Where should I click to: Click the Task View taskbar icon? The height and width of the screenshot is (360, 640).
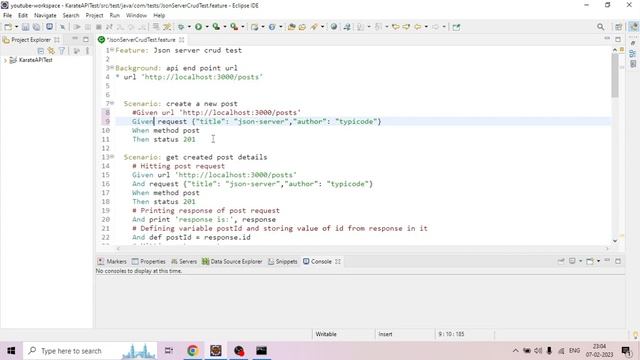pos(169,351)
